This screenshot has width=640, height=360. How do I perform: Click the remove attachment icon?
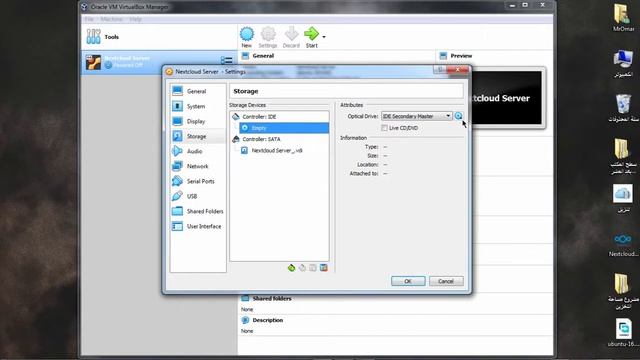pos(324,268)
